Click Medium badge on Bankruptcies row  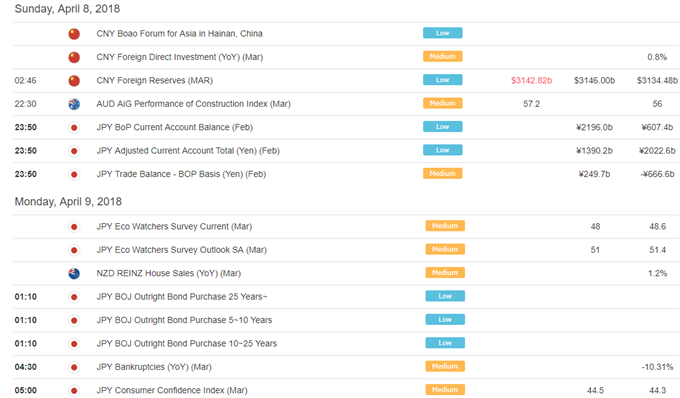pos(445,366)
